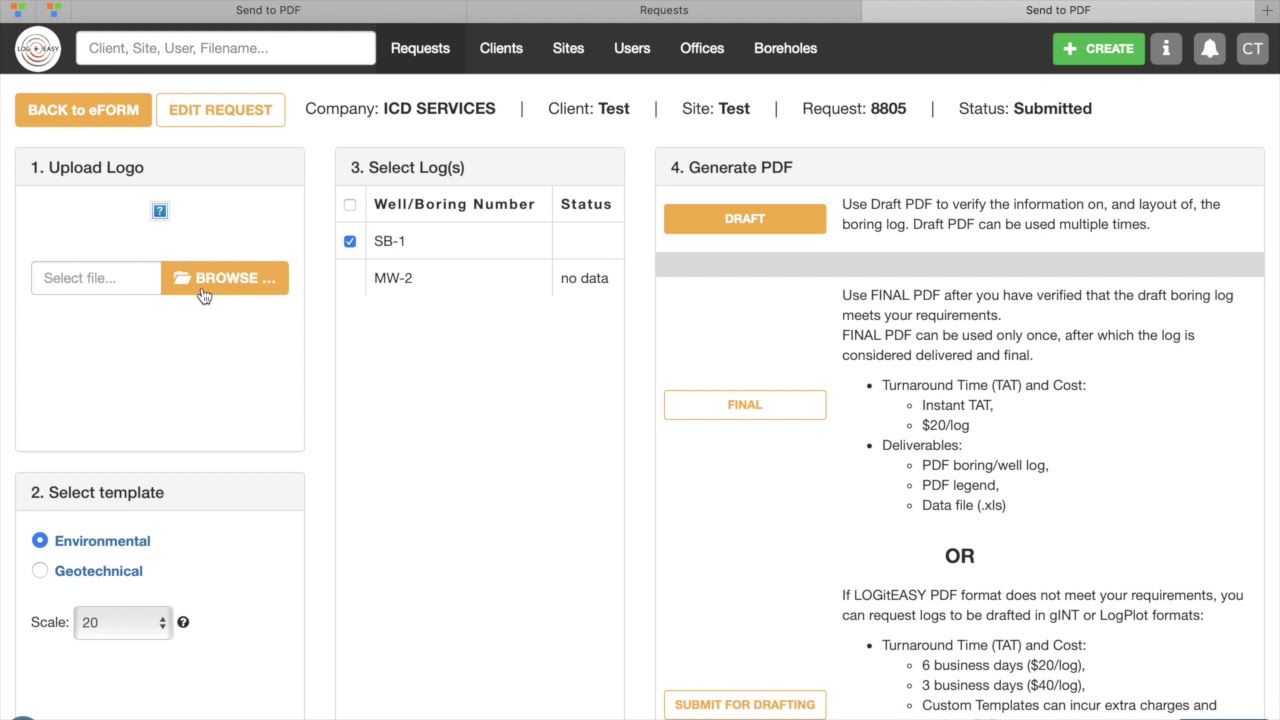
Task: Click the Create button with plus icon
Action: [x=1098, y=48]
